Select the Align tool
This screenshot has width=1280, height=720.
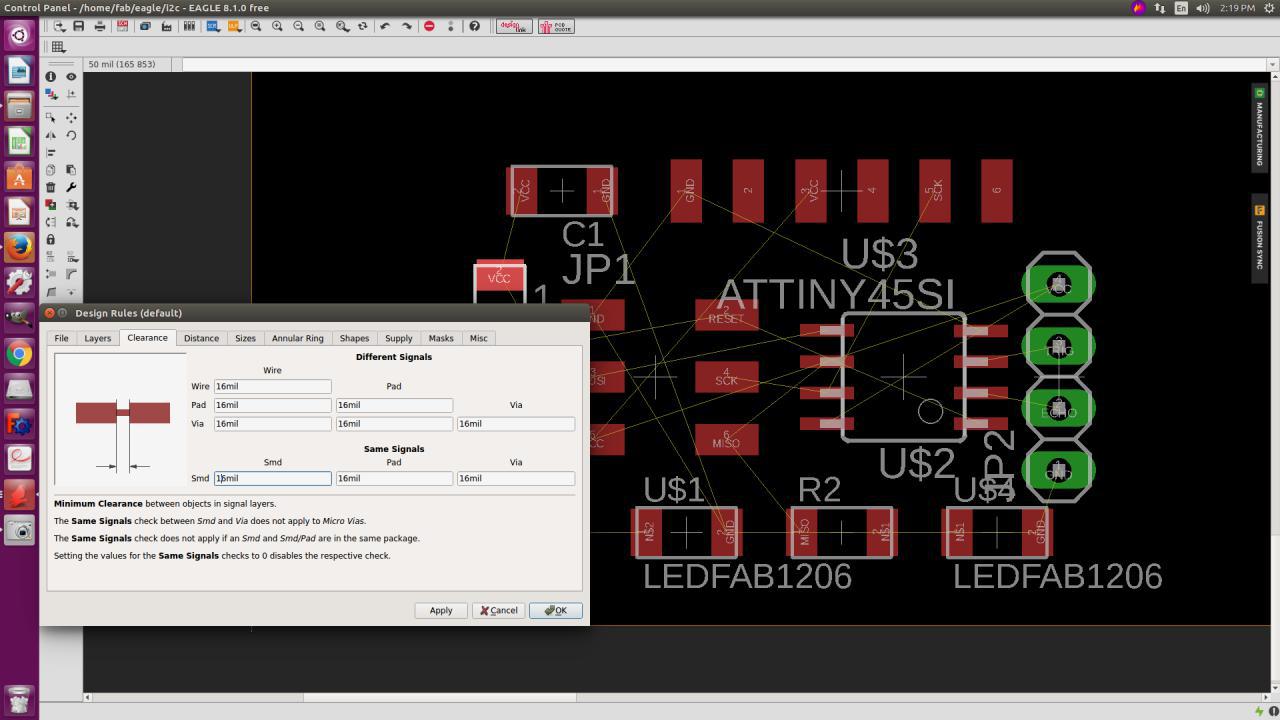[51, 152]
